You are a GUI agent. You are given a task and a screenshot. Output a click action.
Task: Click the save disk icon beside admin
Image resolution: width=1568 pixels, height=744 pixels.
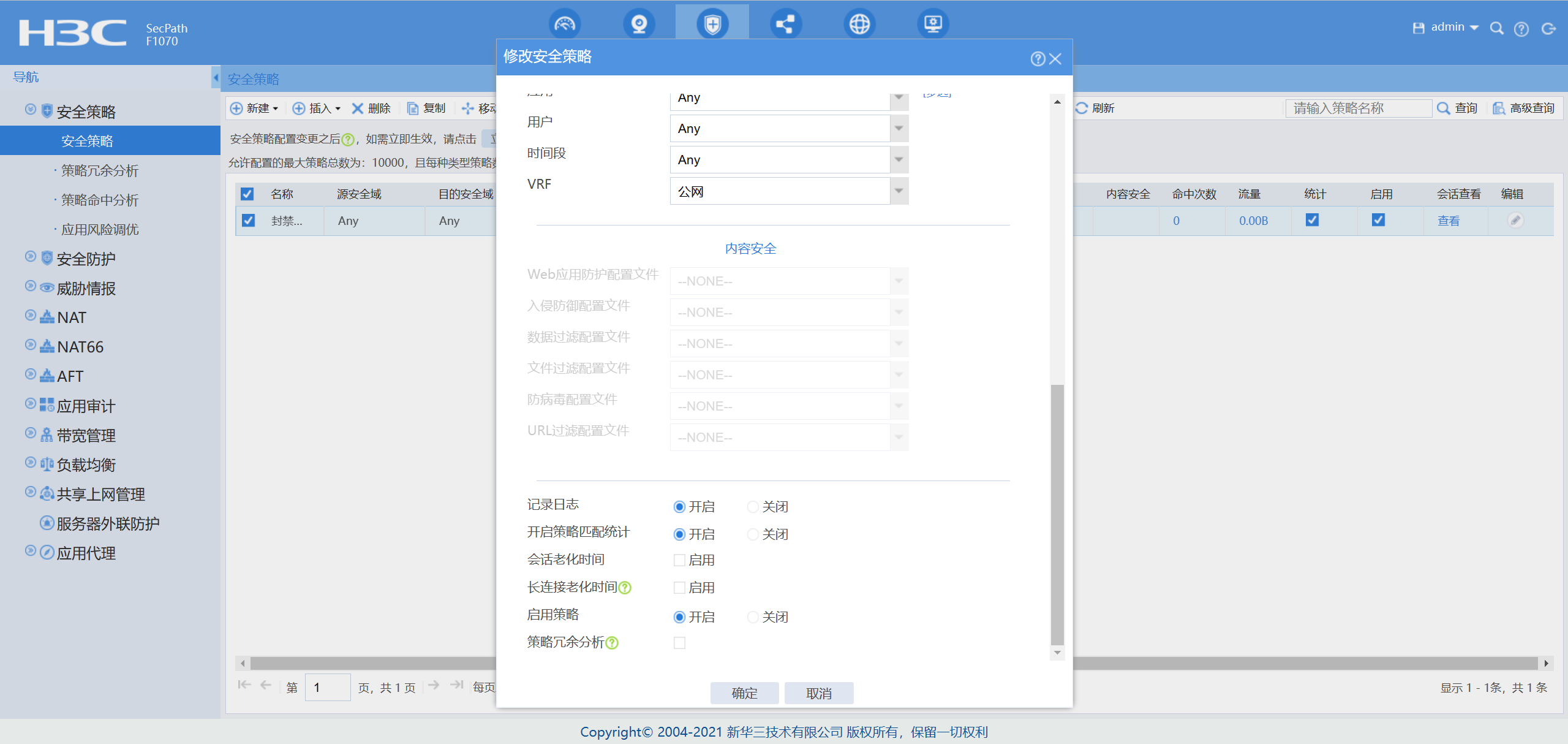point(1418,28)
